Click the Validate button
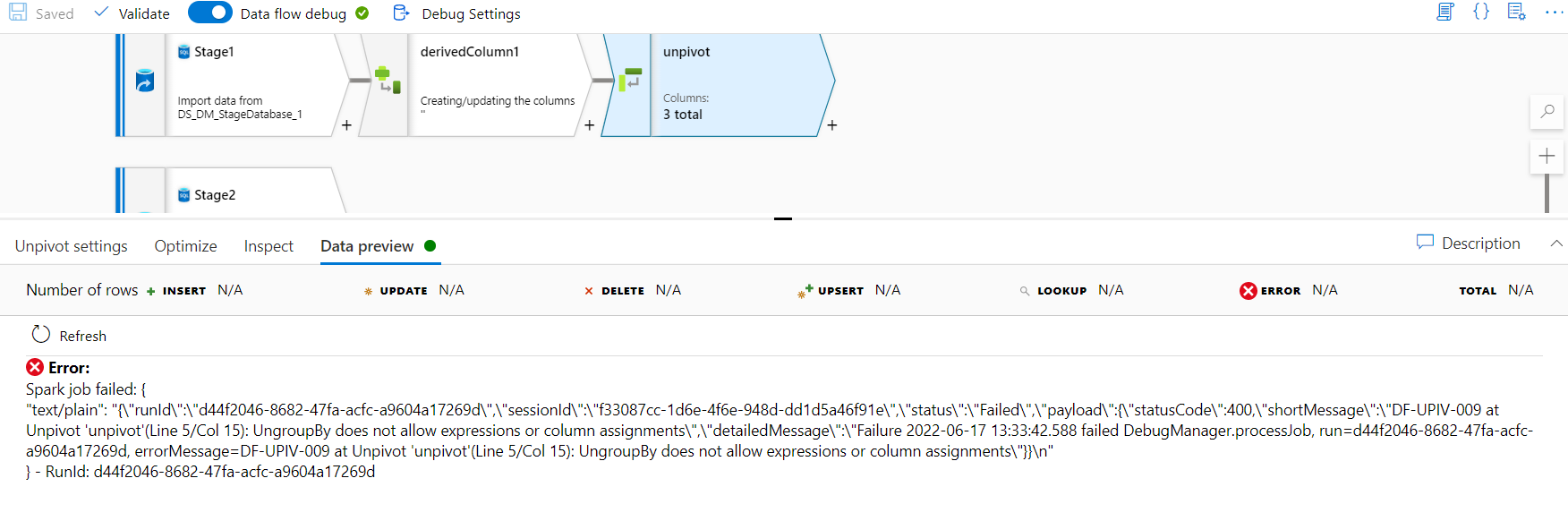This screenshot has width=1568, height=521. click(132, 13)
